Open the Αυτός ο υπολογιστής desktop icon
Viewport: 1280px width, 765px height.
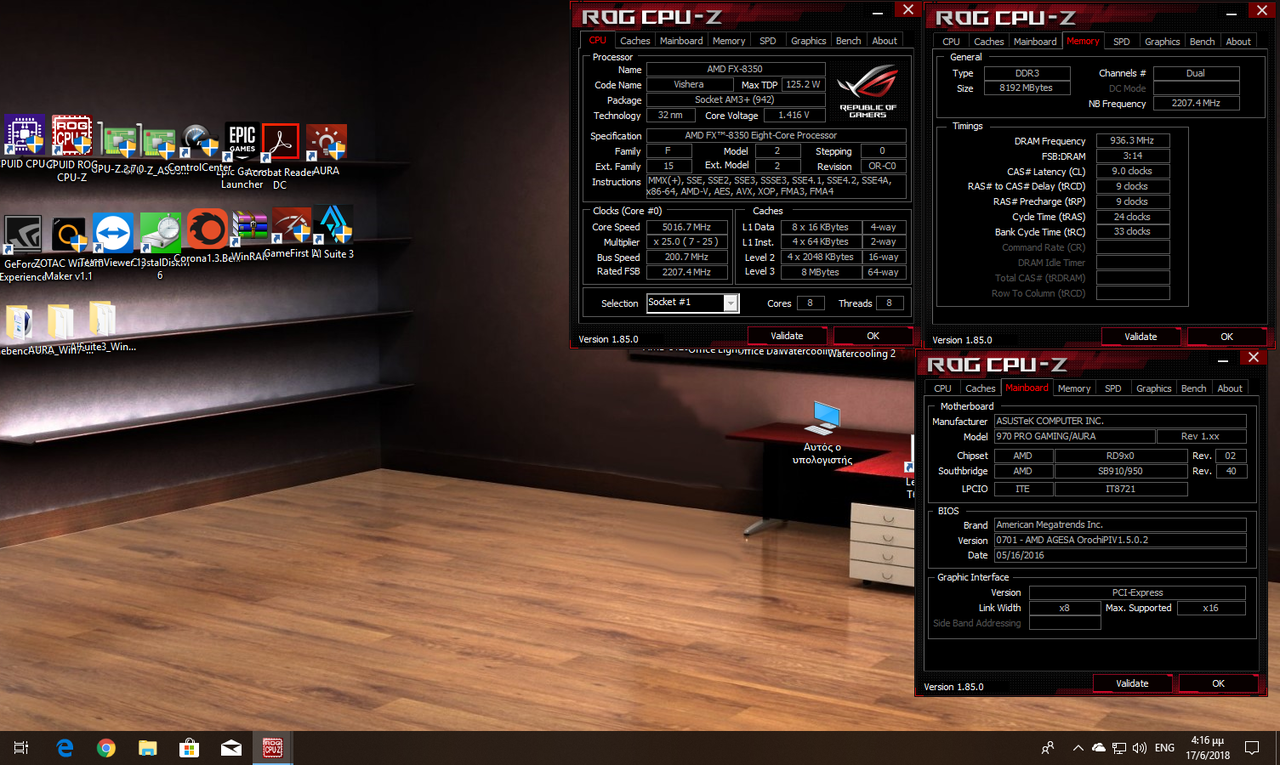coord(823,432)
